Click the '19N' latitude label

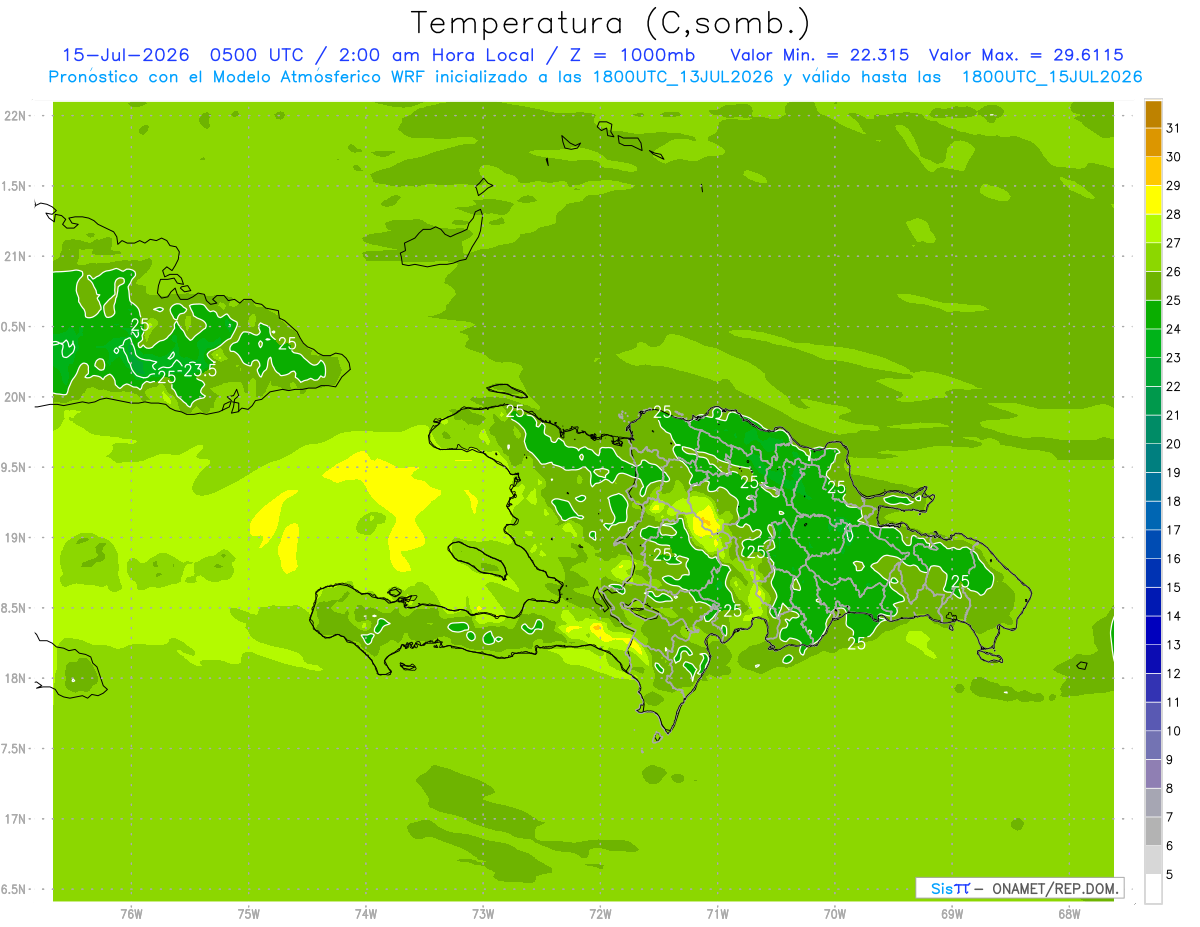click(15, 538)
